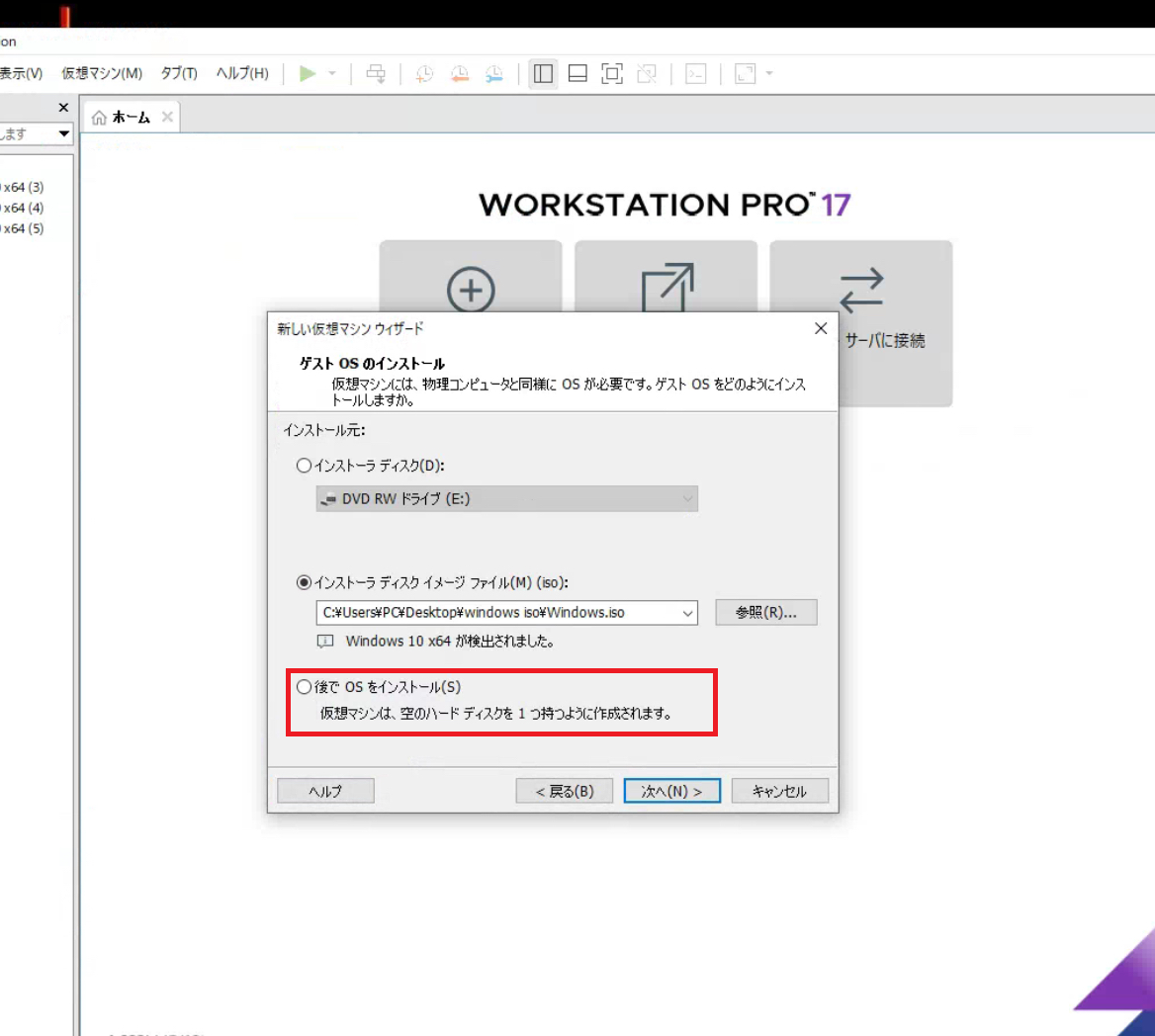1155x1036 pixels.
Task: Close the new virtual machine wizard dialog
Action: point(821,328)
